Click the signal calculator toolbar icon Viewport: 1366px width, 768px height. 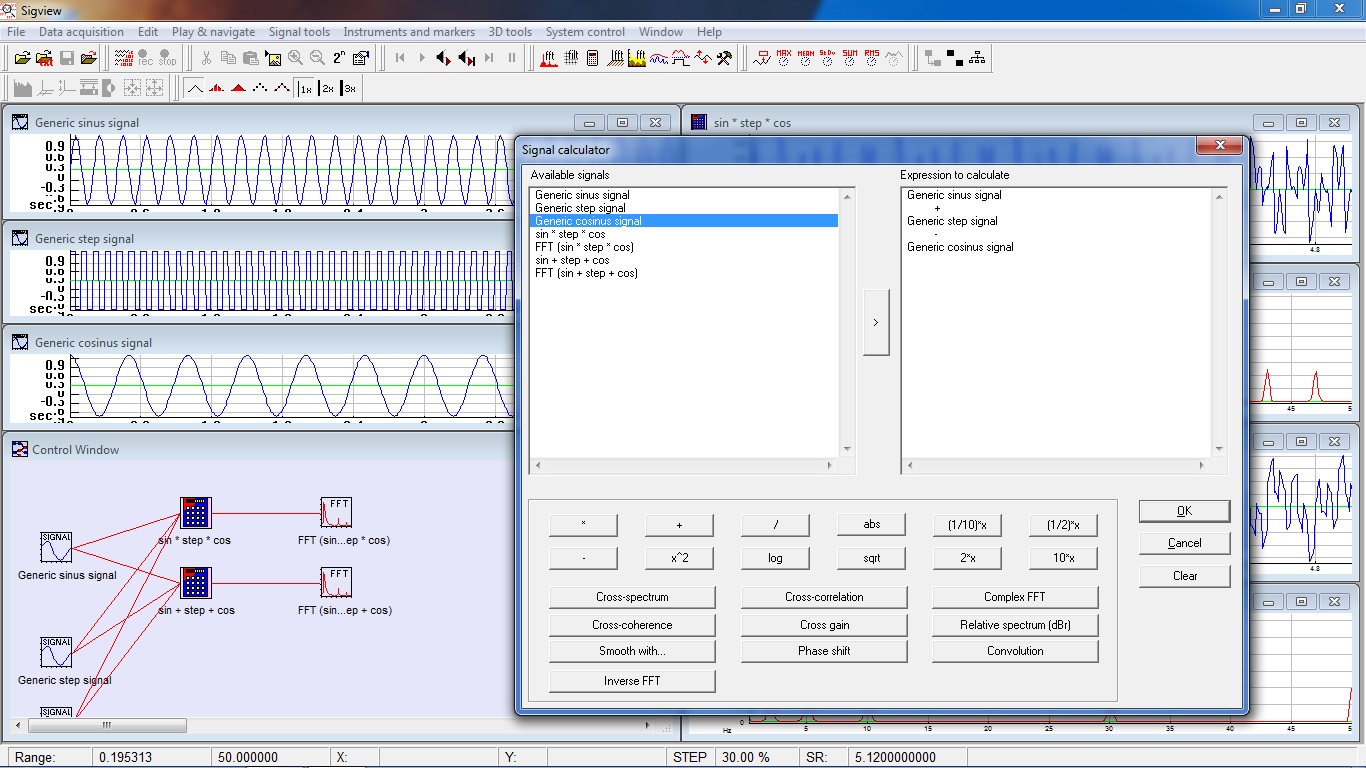[x=593, y=59]
